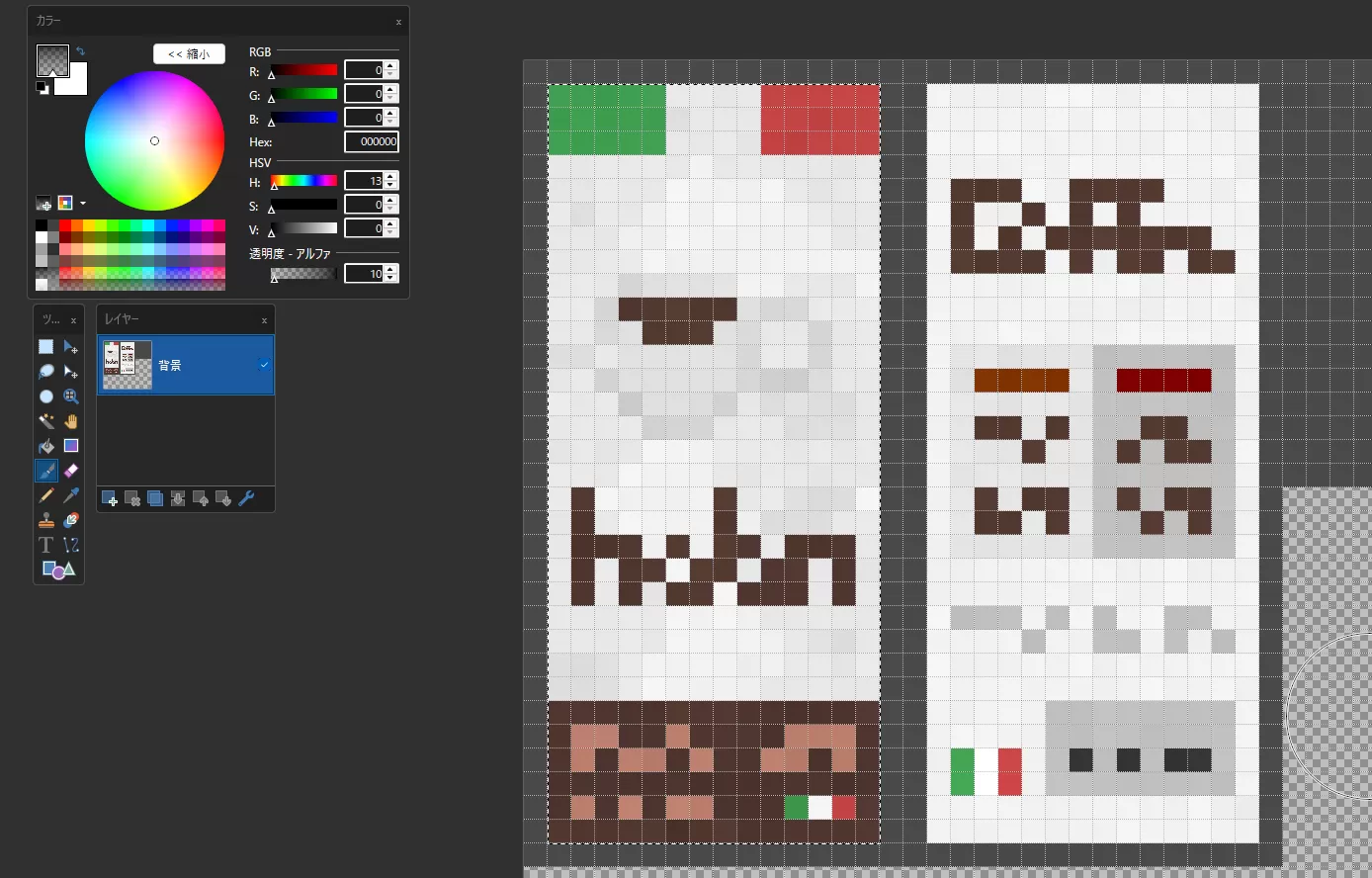Viewport: 1372px width, 878px height.
Task: Swap primary and secondary colors
Action: tap(80, 51)
